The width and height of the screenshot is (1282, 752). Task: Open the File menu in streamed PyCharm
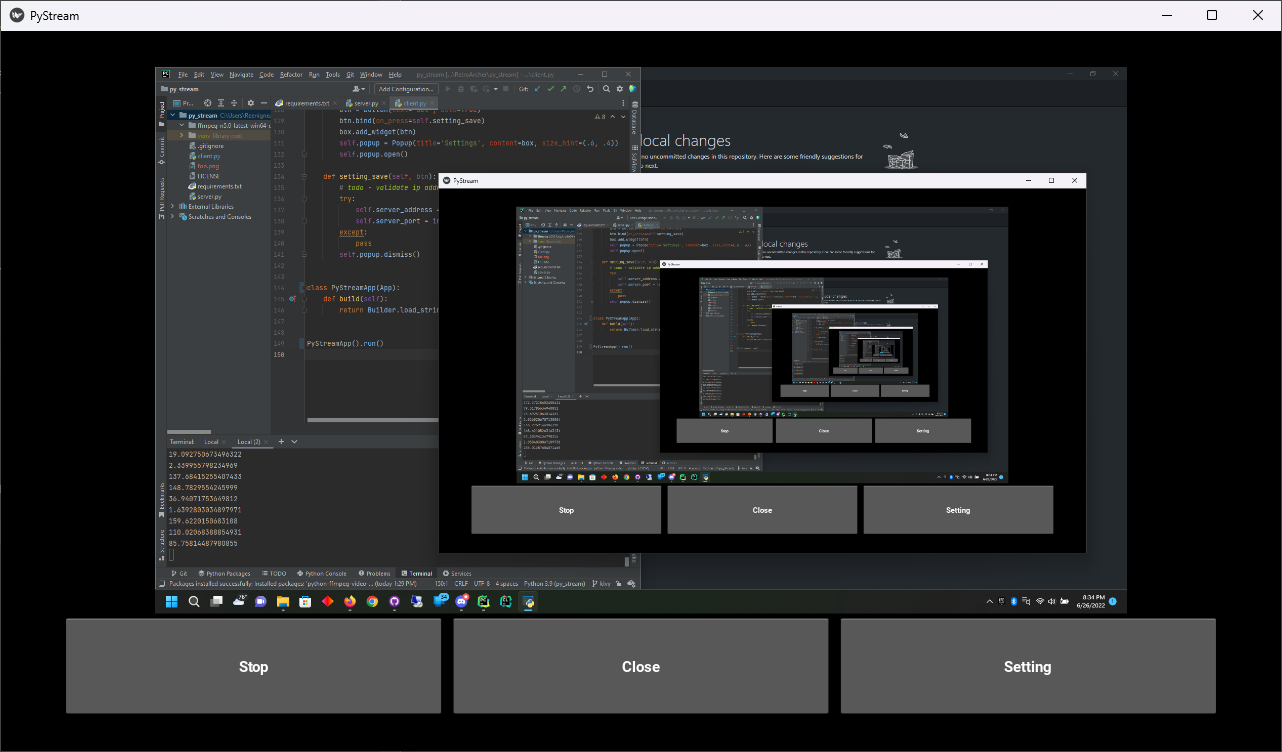[183, 75]
